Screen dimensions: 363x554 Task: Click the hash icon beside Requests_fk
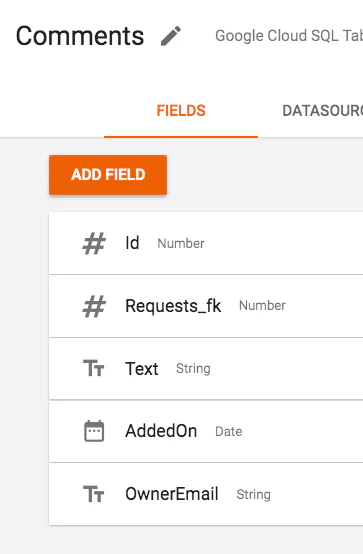(94, 306)
